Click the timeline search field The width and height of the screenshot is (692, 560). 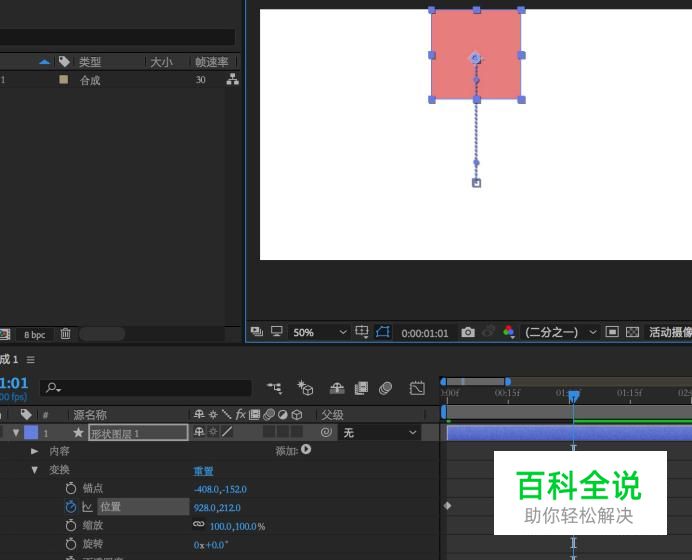point(146,388)
